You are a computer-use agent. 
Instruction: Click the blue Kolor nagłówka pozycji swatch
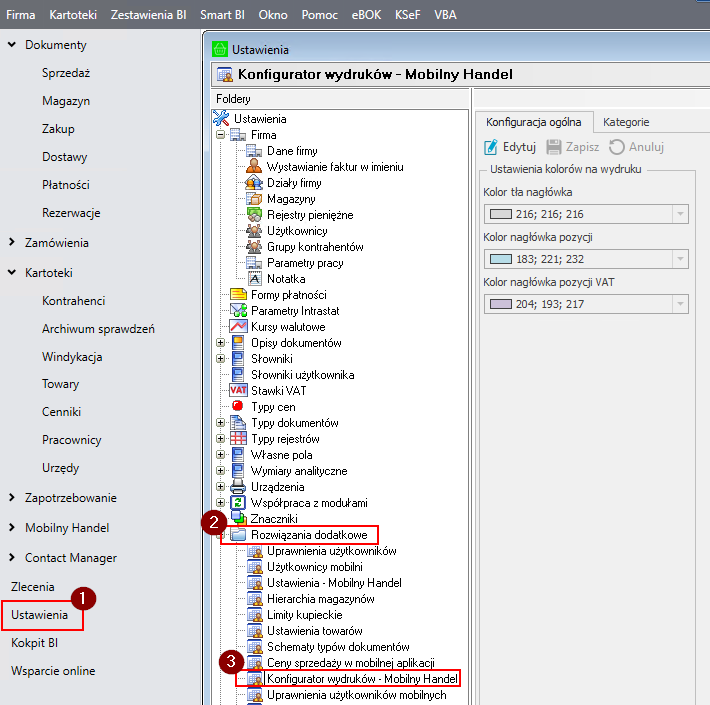(x=499, y=259)
